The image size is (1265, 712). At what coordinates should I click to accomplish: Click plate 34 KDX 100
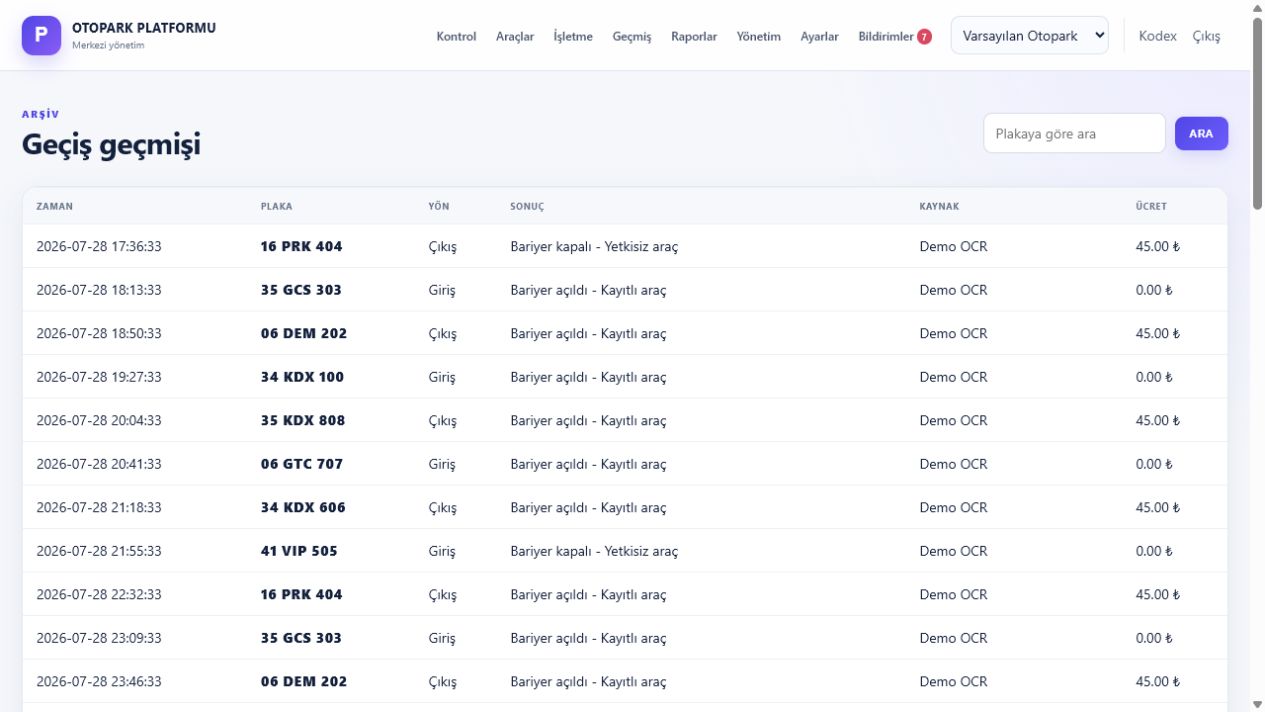click(x=302, y=377)
